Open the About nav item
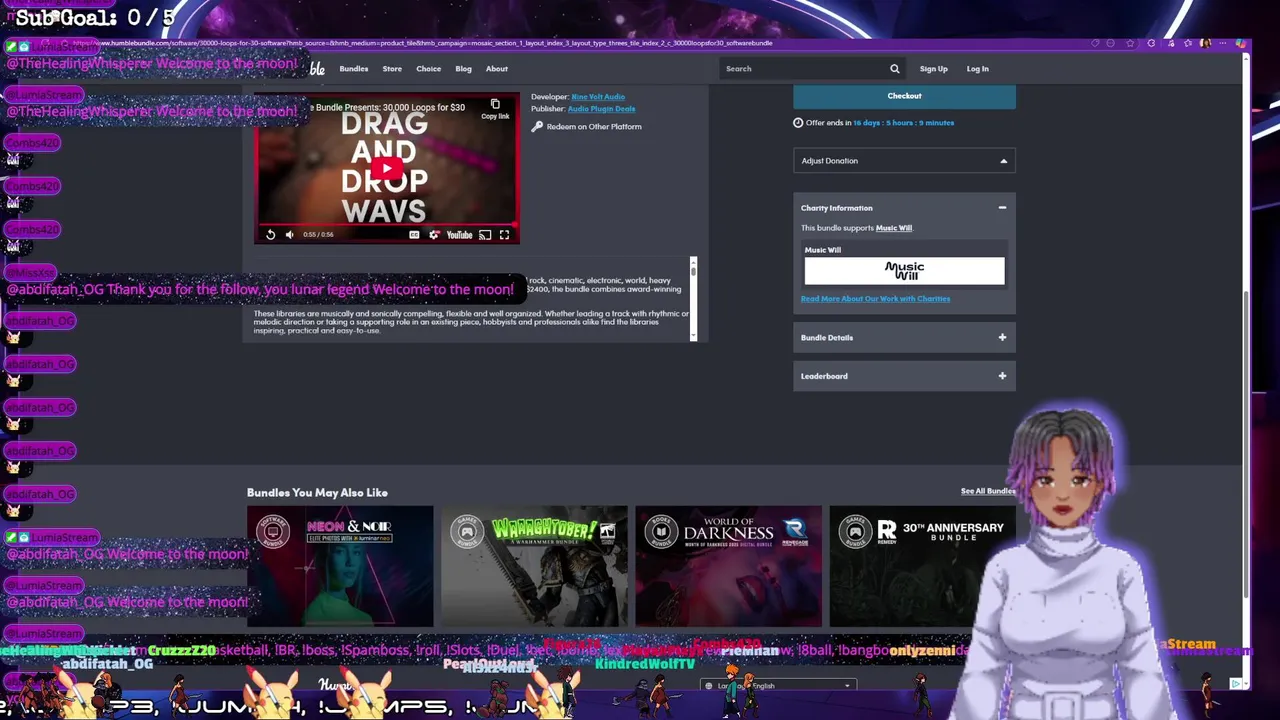This screenshot has height=720, width=1280. pos(496,69)
